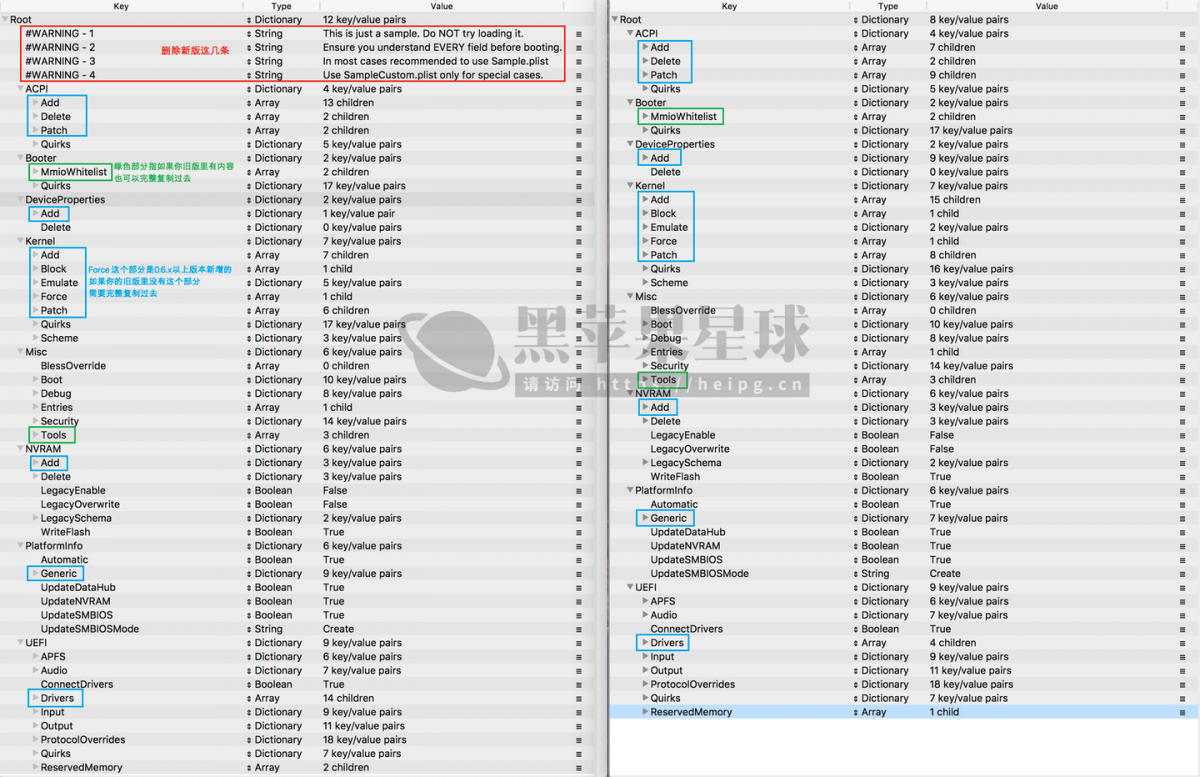Open row menu icon for right pane Booter
Screen dimensions: 1200x777
click(x=1182, y=103)
